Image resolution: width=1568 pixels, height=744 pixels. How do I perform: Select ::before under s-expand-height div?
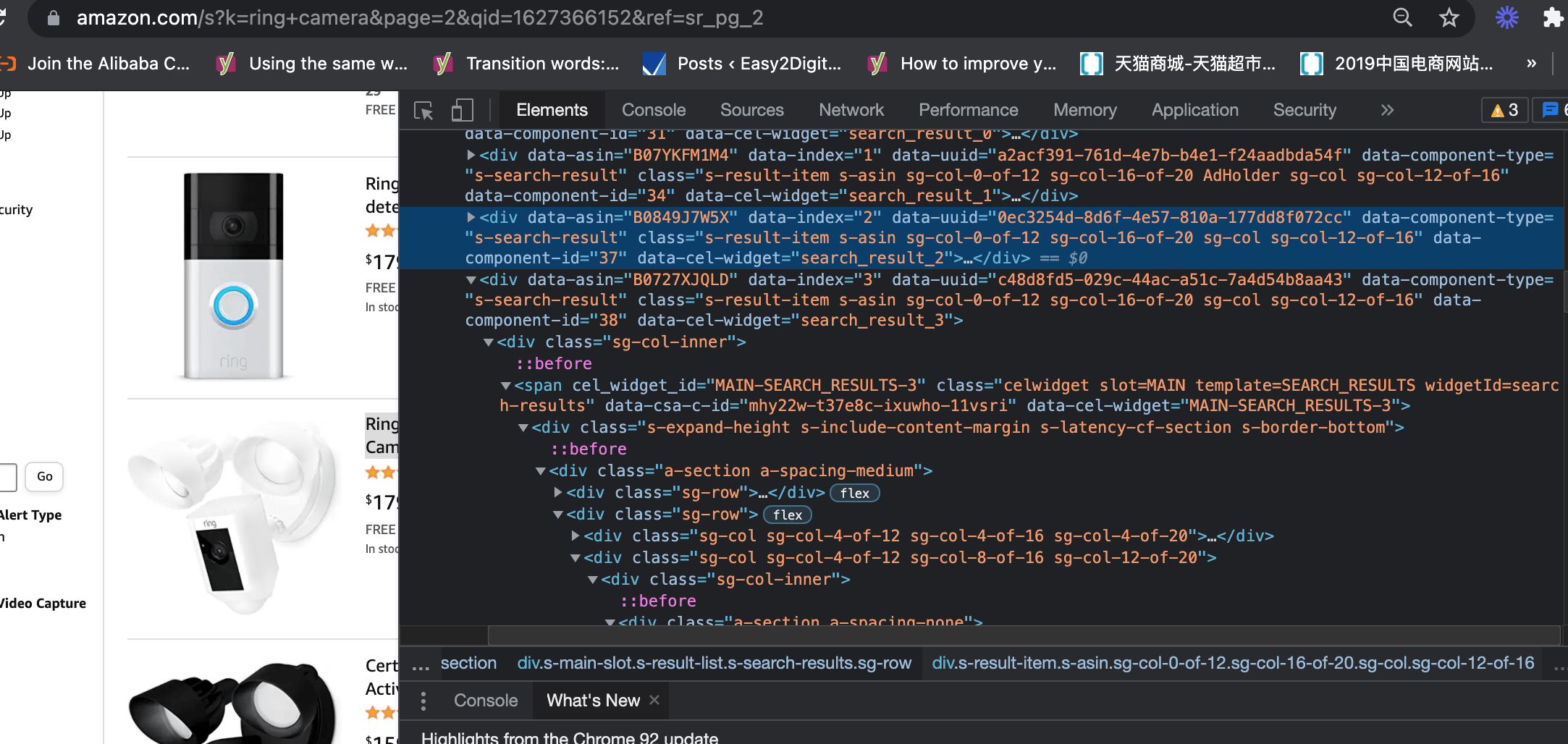click(x=589, y=449)
